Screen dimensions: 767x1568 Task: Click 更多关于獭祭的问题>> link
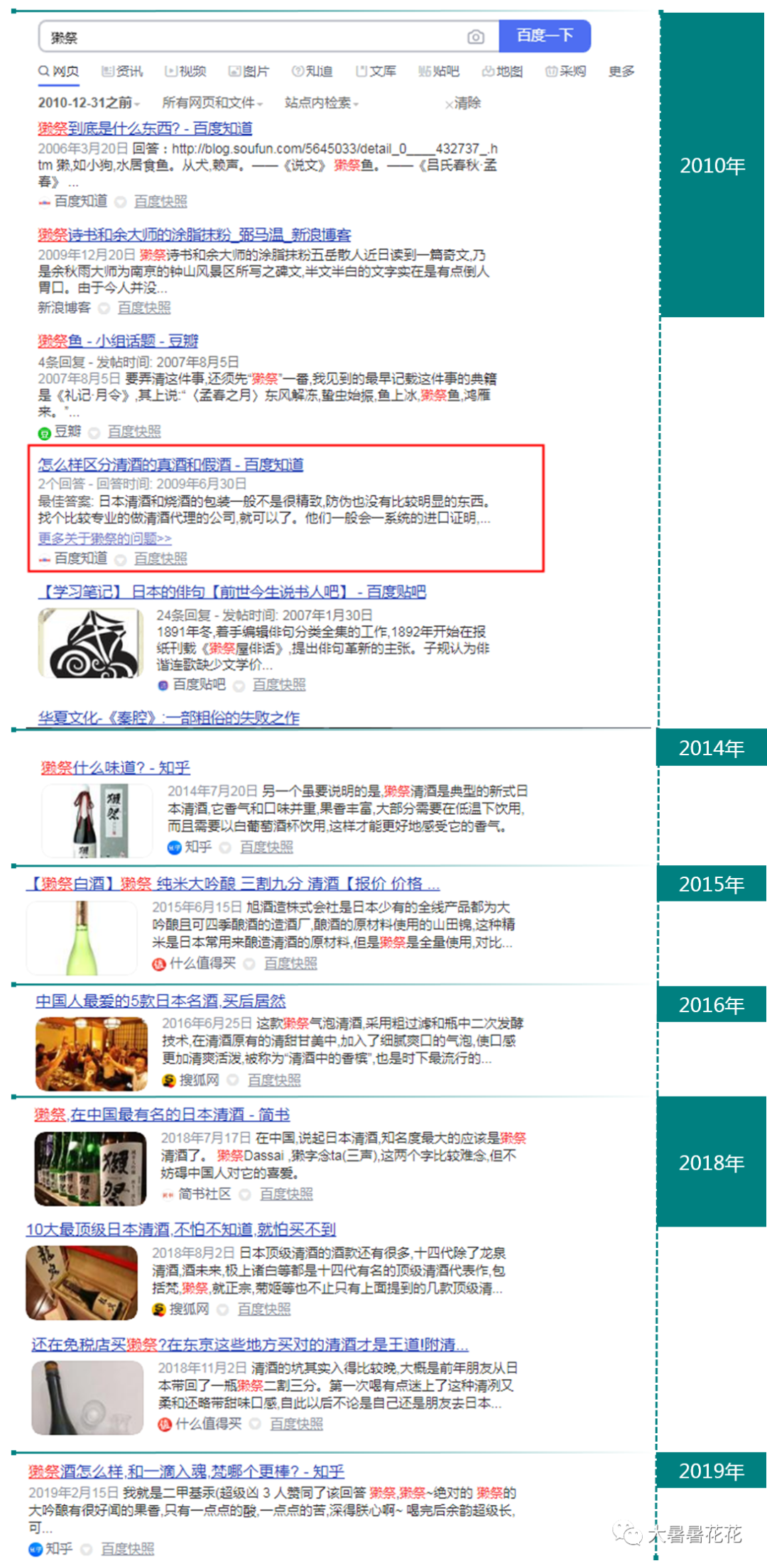coord(104,538)
